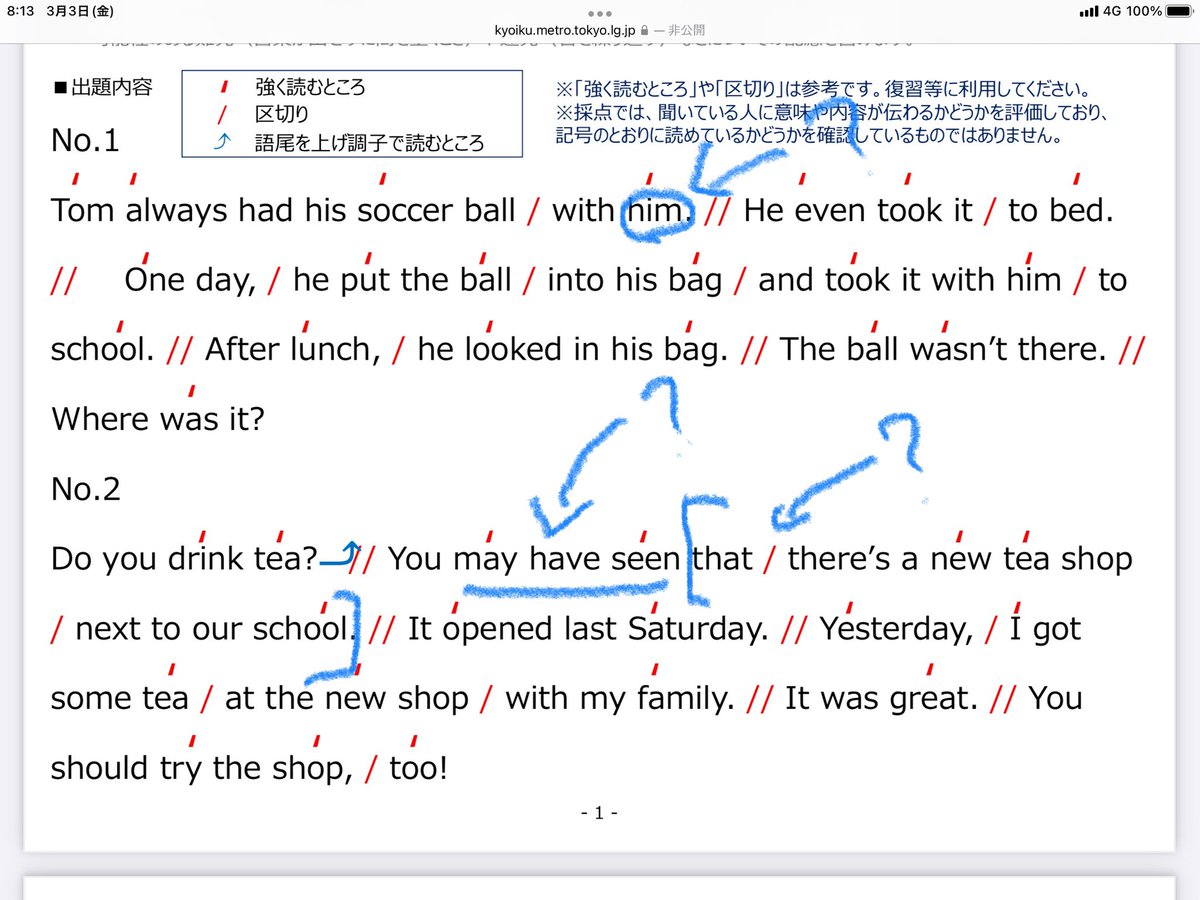Select the phrase "there's a new tea shop"
Viewport: 1200px width, 900px height.
(960, 559)
